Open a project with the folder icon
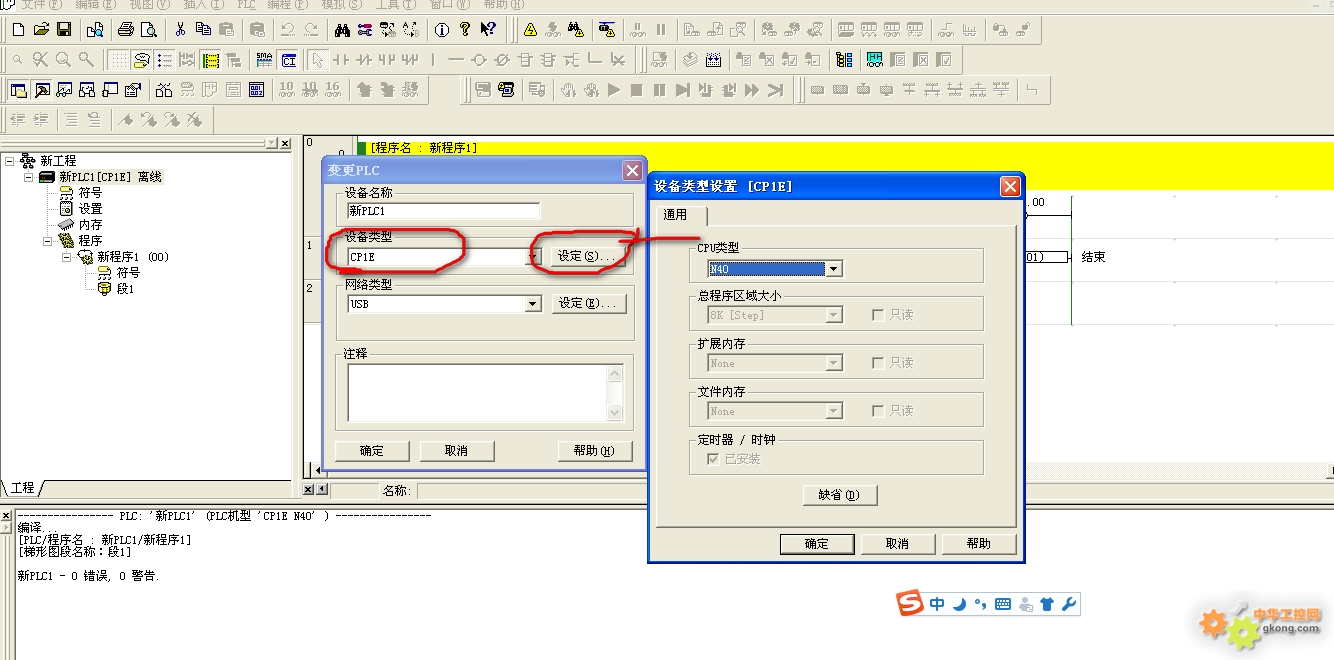Screen dimensions: 1334x660 coord(41,30)
